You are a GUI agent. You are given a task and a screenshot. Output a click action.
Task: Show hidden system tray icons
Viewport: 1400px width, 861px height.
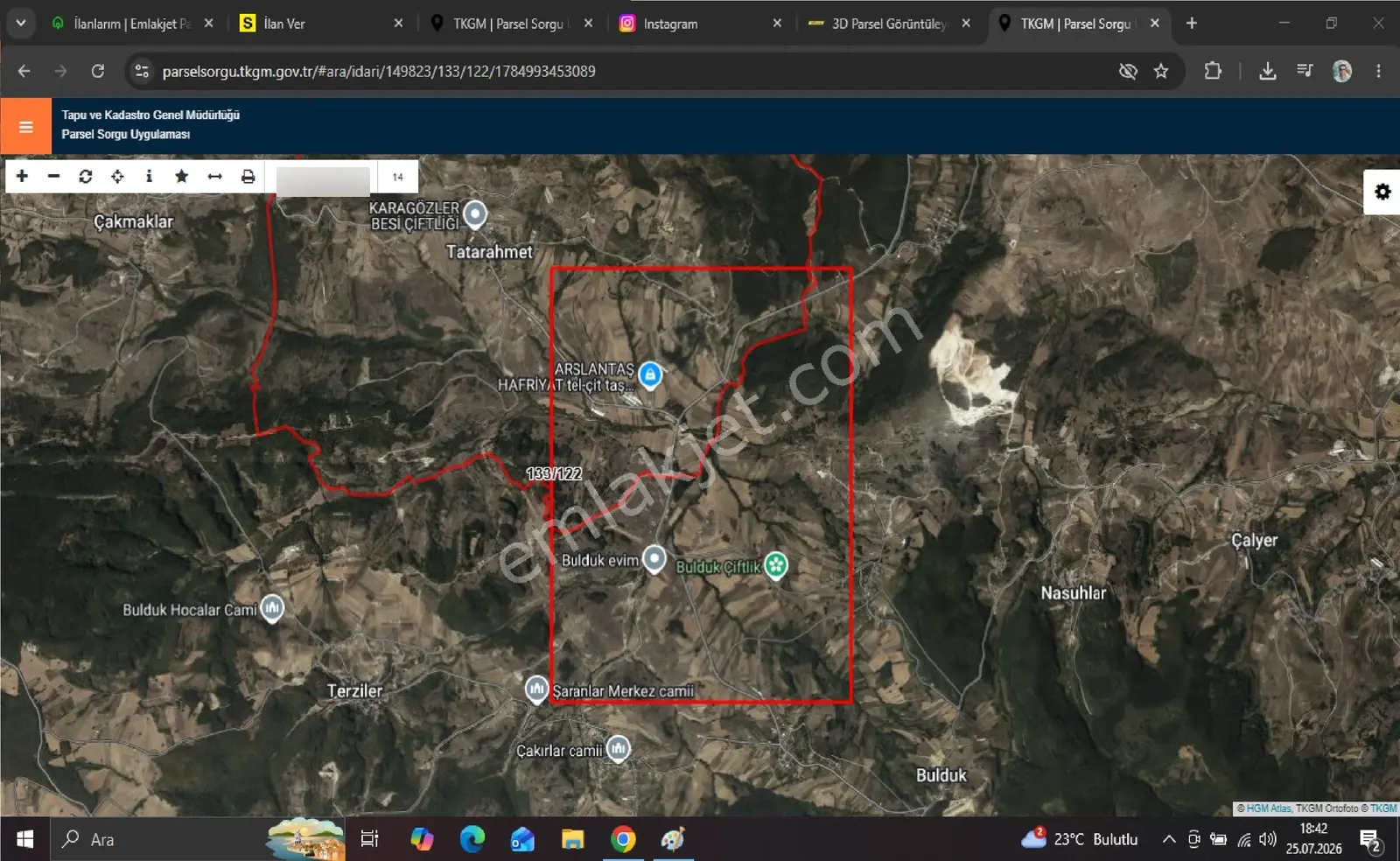(x=1169, y=839)
